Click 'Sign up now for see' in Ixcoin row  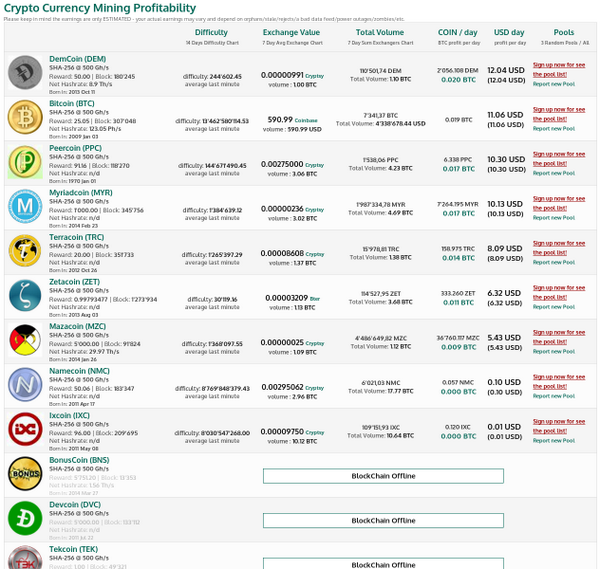[559, 422]
